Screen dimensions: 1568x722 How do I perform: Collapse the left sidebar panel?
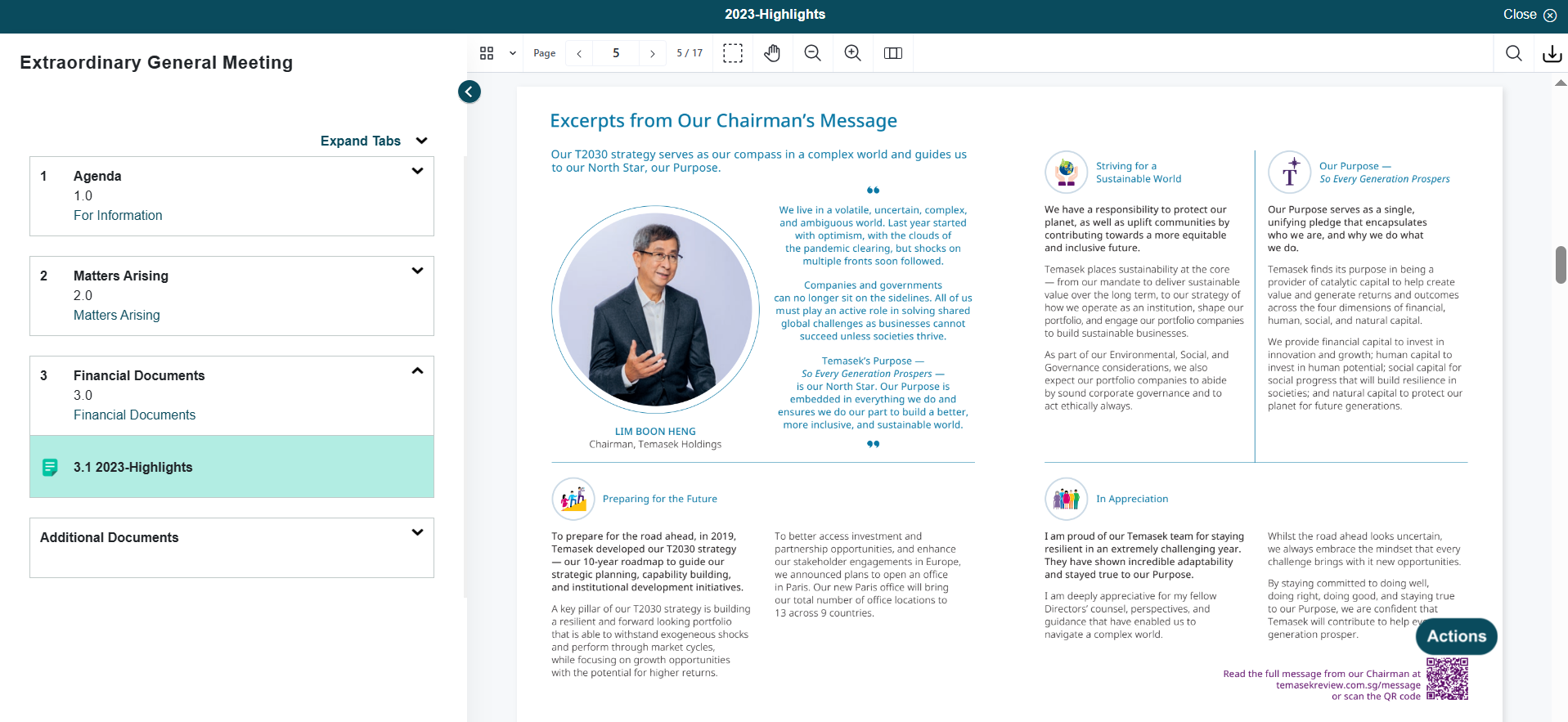click(x=470, y=92)
